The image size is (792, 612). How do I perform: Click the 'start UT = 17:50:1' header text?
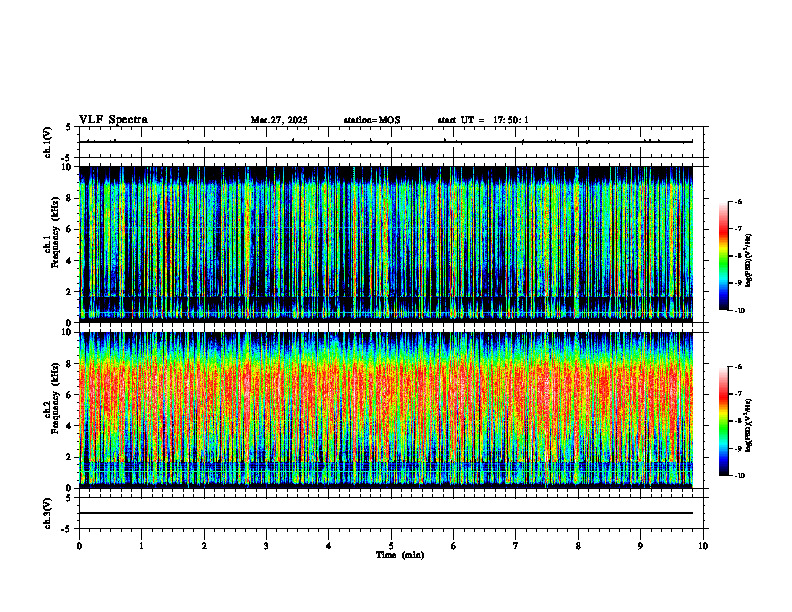[x=483, y=120]
